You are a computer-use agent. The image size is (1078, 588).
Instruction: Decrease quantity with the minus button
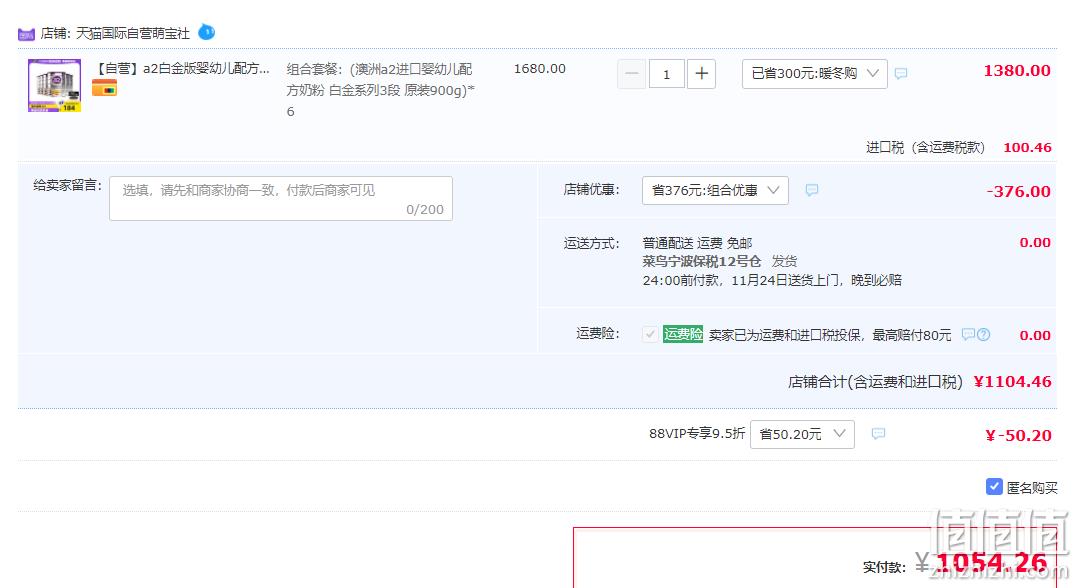(x=632, y=74)
